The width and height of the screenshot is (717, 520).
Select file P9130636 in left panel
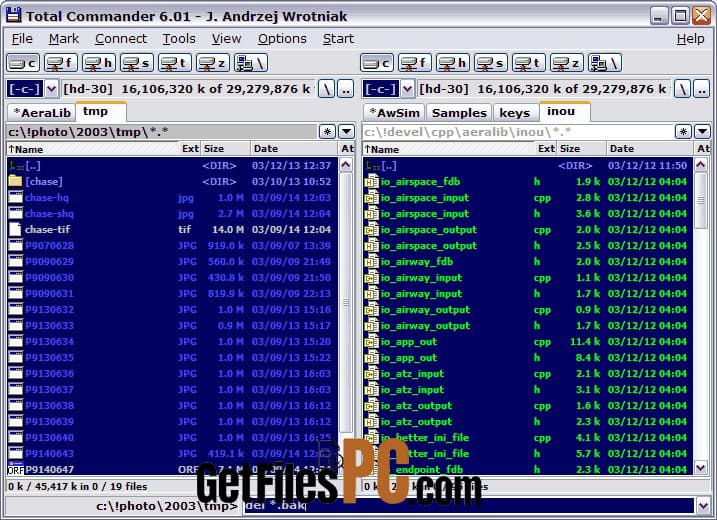click(x=172, y=374)
